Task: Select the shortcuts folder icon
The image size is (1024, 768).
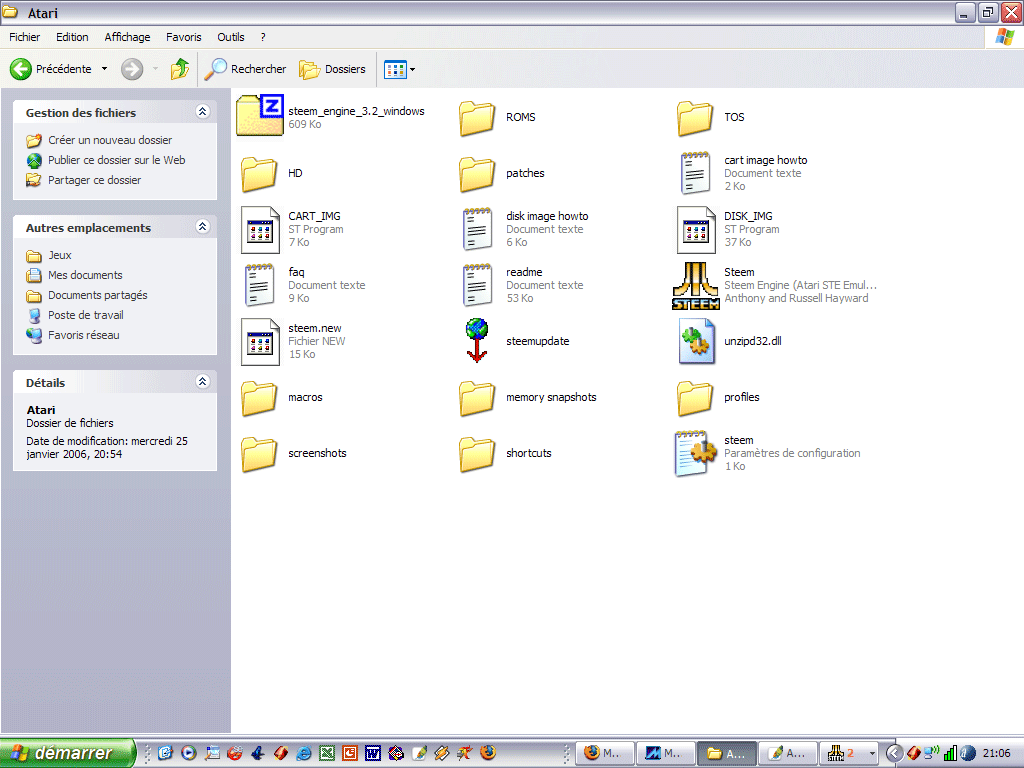Action: [x=477, y=455]
